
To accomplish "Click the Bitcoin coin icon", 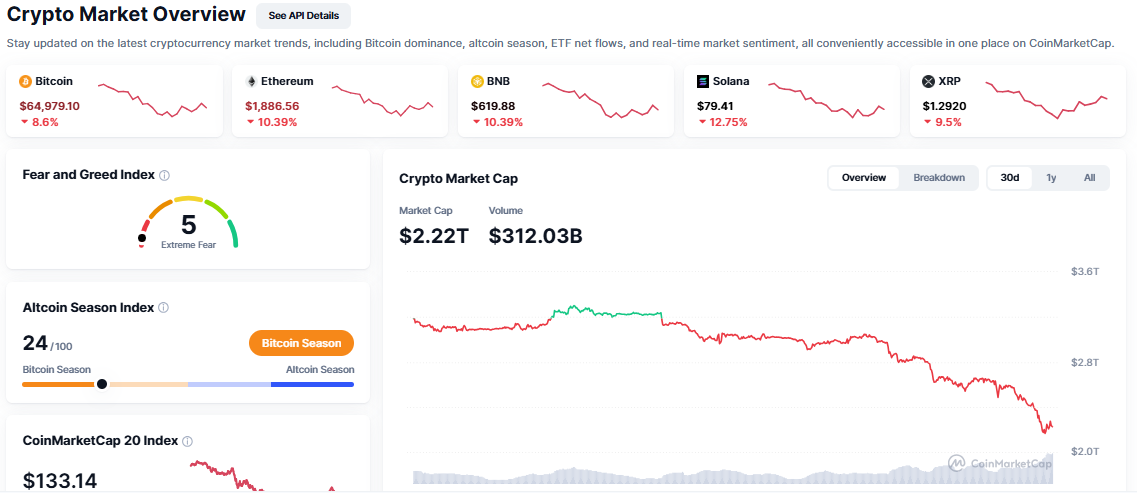I will 25,81.
